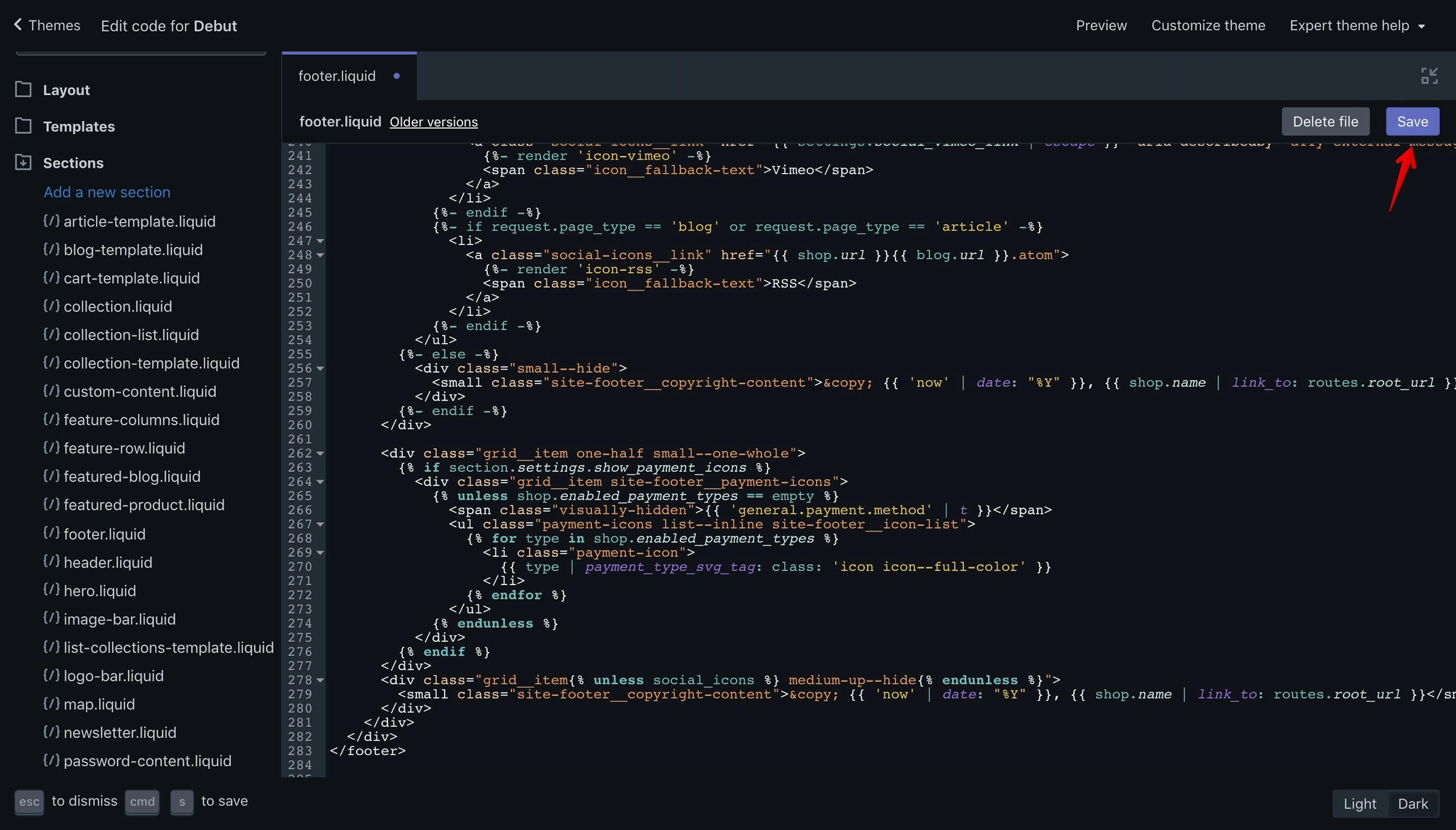Image resolution: width=1456 pixels, height=830 pixels.
Task: Click the cmd key hint
Action: click(142, 802)
